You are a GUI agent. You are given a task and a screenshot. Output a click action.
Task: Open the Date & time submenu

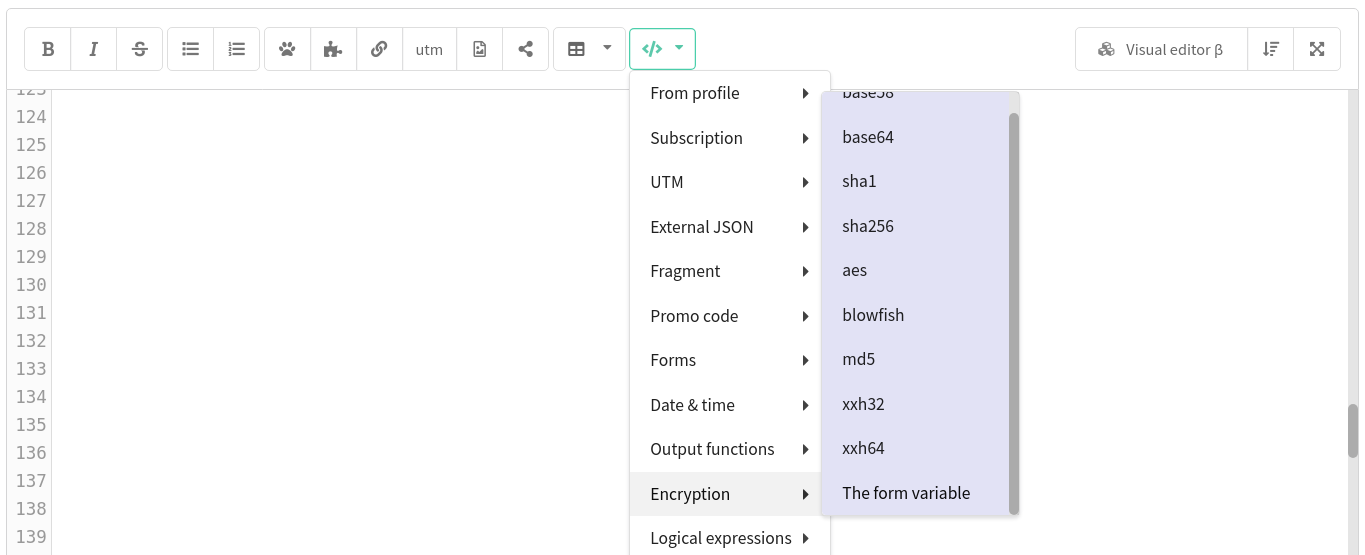[730, 405]
